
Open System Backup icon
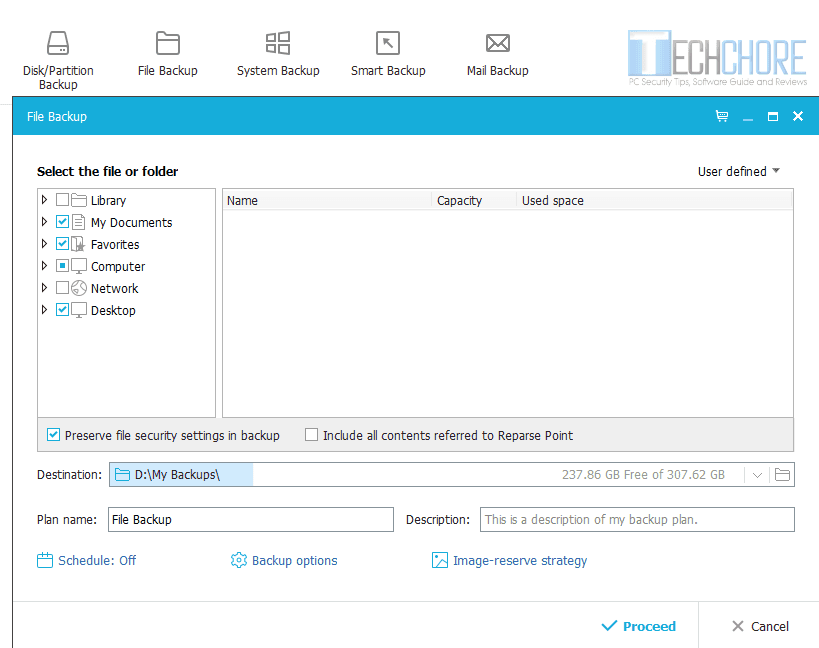[x=278, y=43]
